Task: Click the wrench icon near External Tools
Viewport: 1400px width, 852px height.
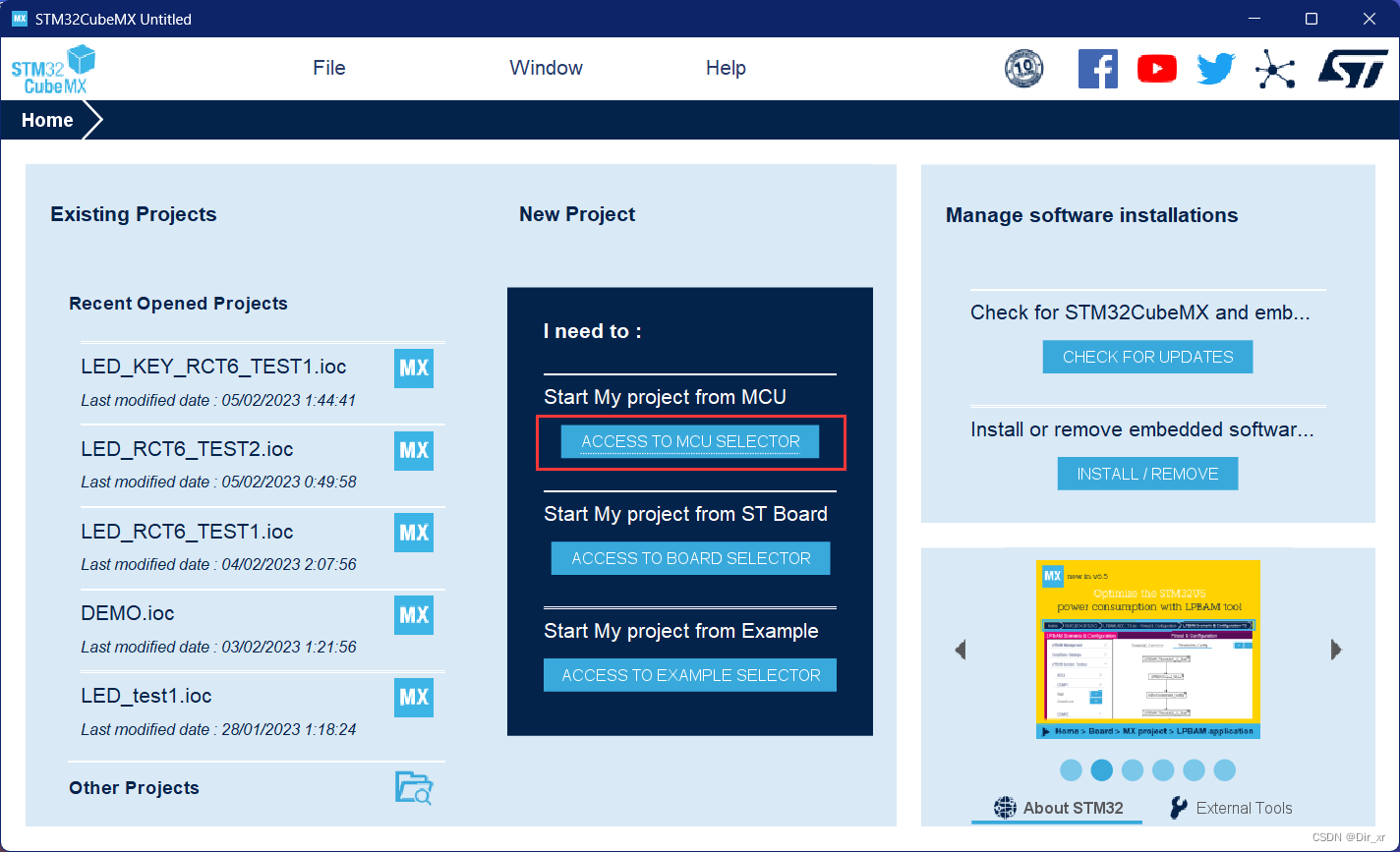Action: point(1179,808)
